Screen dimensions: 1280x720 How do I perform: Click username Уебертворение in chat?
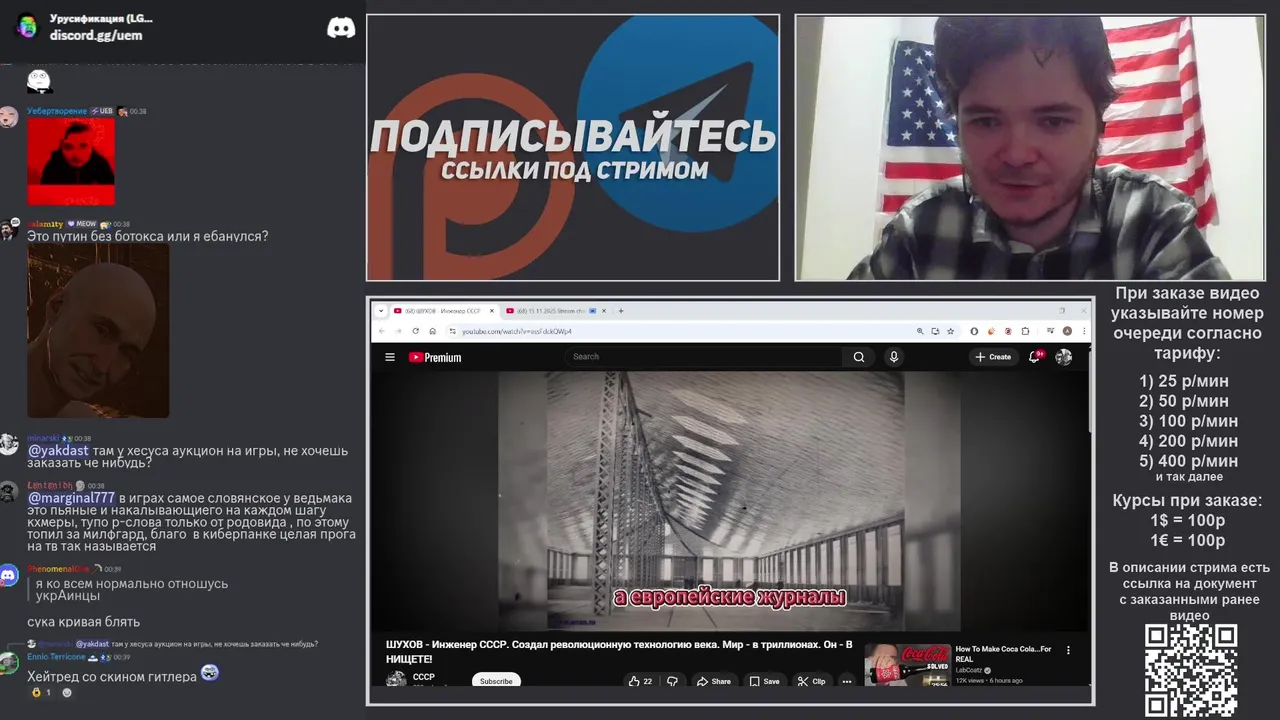coord(57,111)
